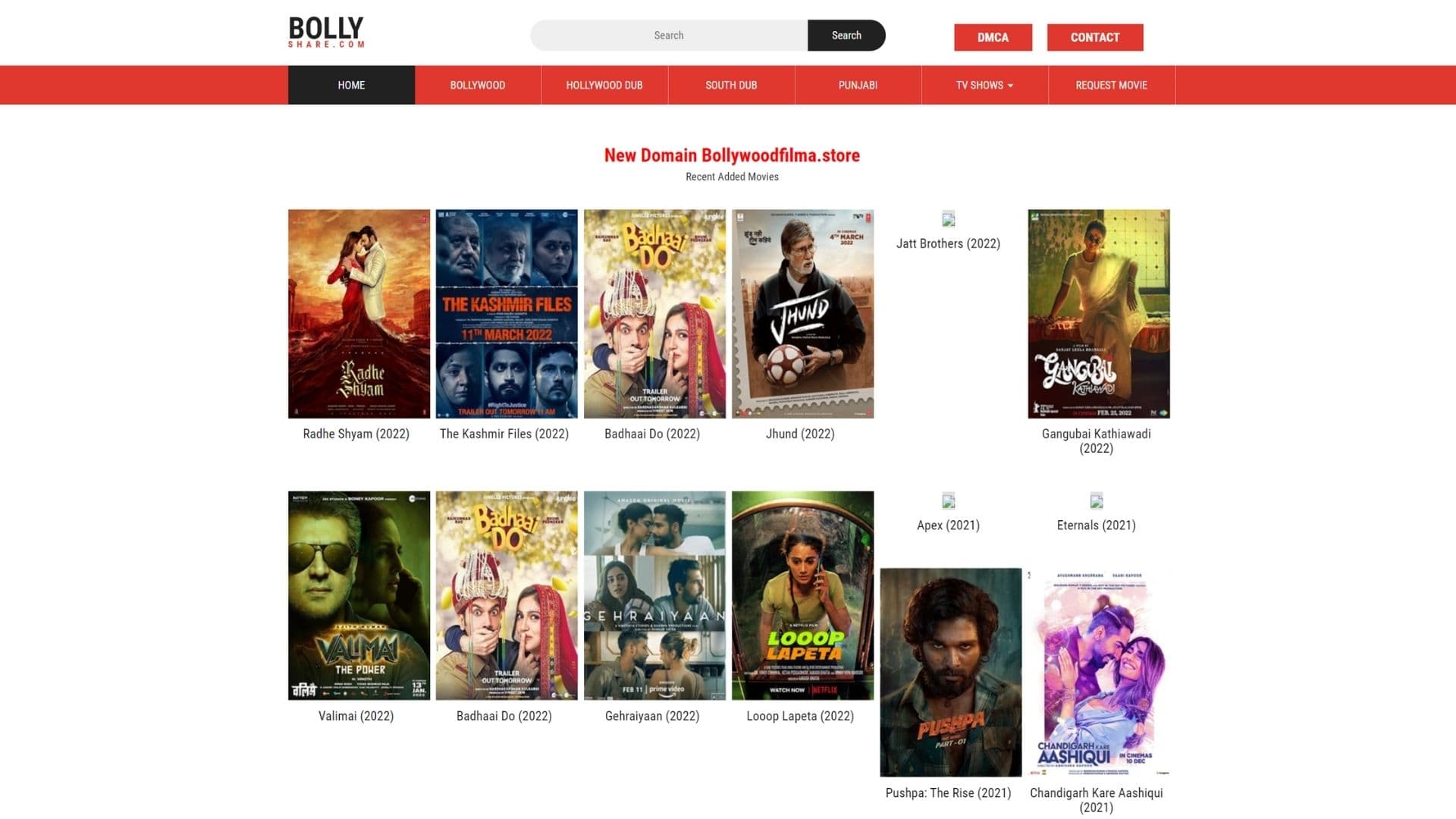Click the BollyShare.com logo

(326, 33)
